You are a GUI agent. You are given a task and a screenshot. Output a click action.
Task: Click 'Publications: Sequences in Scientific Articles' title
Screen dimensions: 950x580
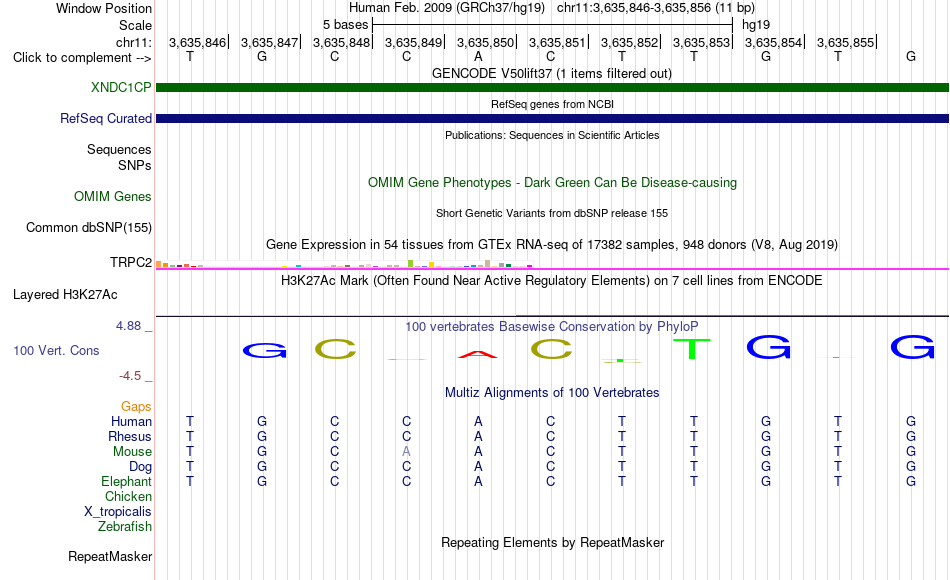[x=552, y=135]
